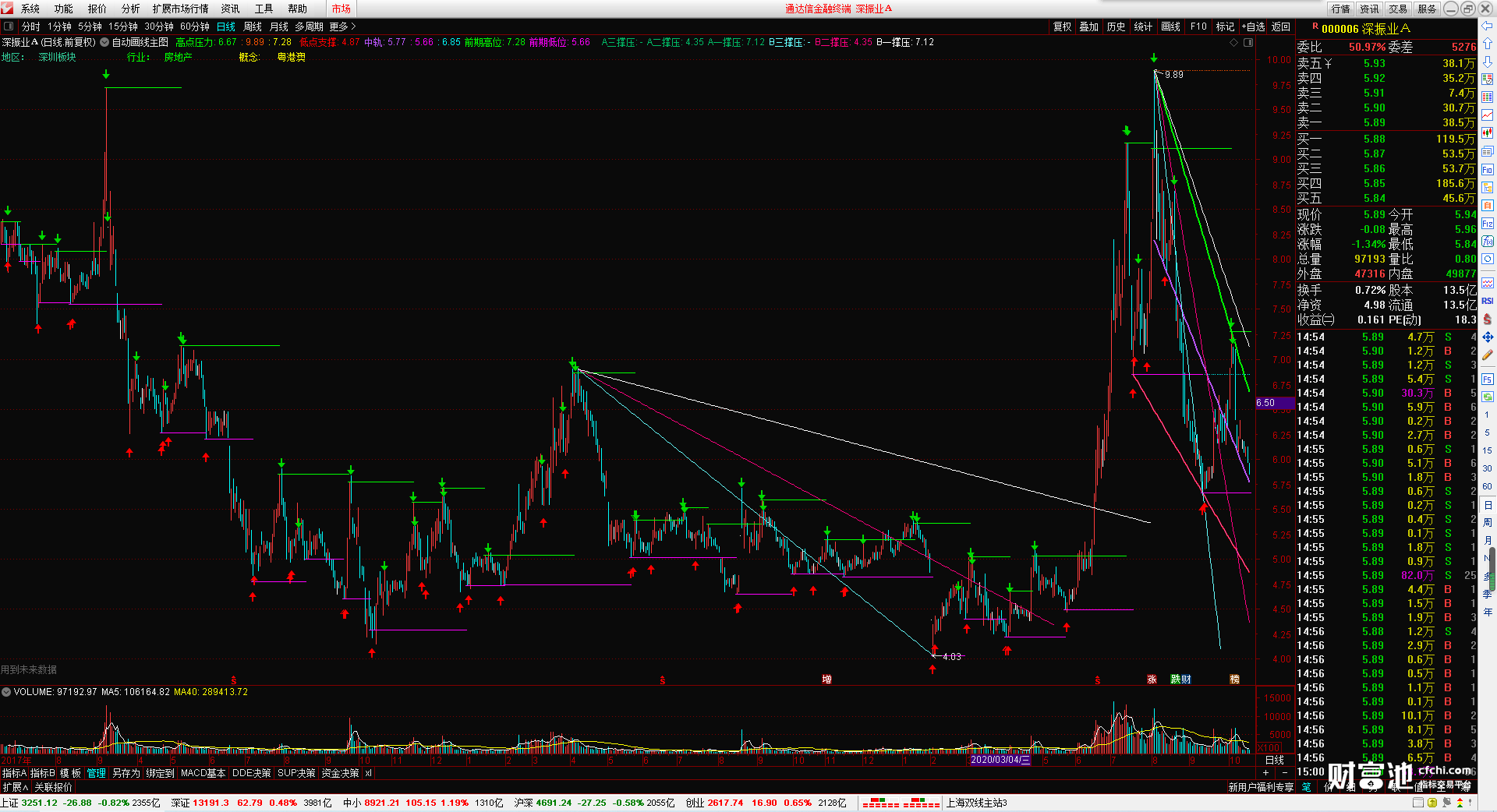Select the blue four-way move arrows icon
Viewport: 1497px width, 812px height.
pos(1488,337)
